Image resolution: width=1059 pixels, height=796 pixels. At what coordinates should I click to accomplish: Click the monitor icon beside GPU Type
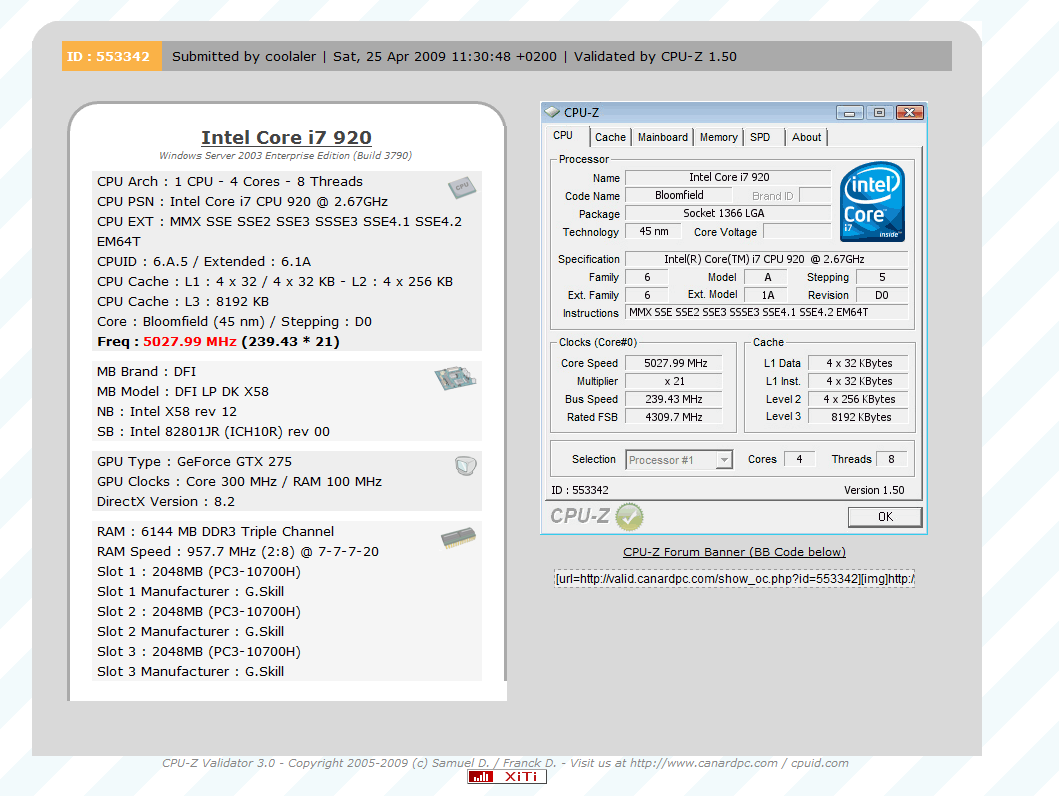click(x=465, y=466)
